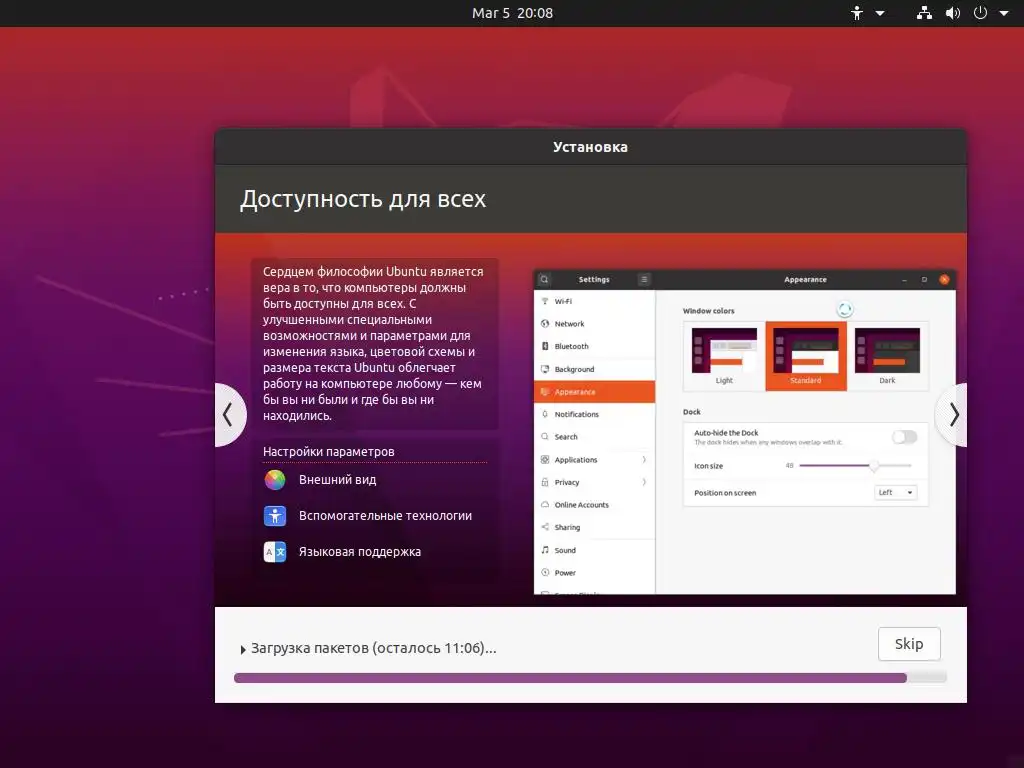Click the Sound music note icon
1024x768 pixels.
click(545, 551)
